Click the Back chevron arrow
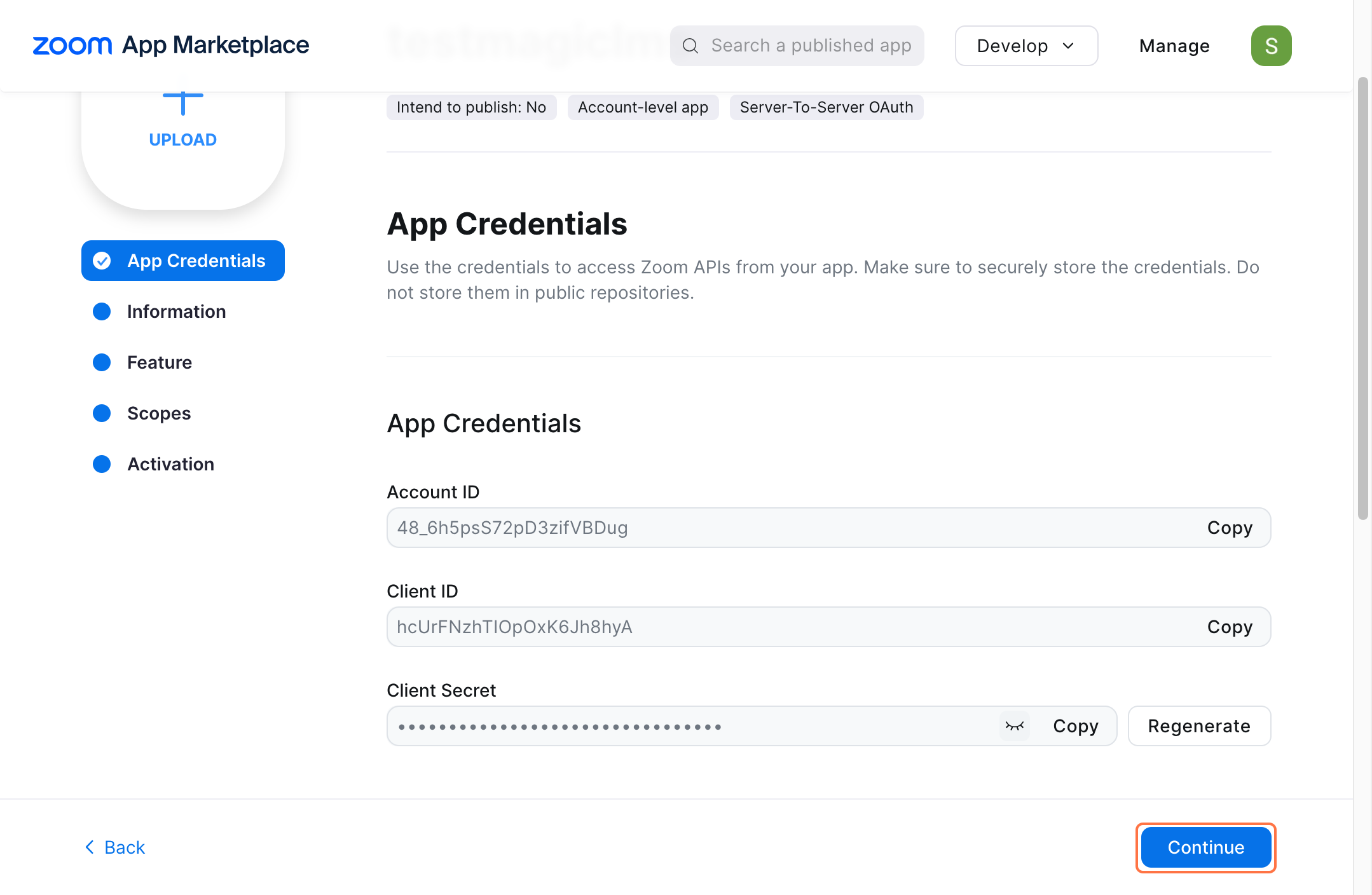This screenshot has height=895, width=1372. click(x=90, y=847)
